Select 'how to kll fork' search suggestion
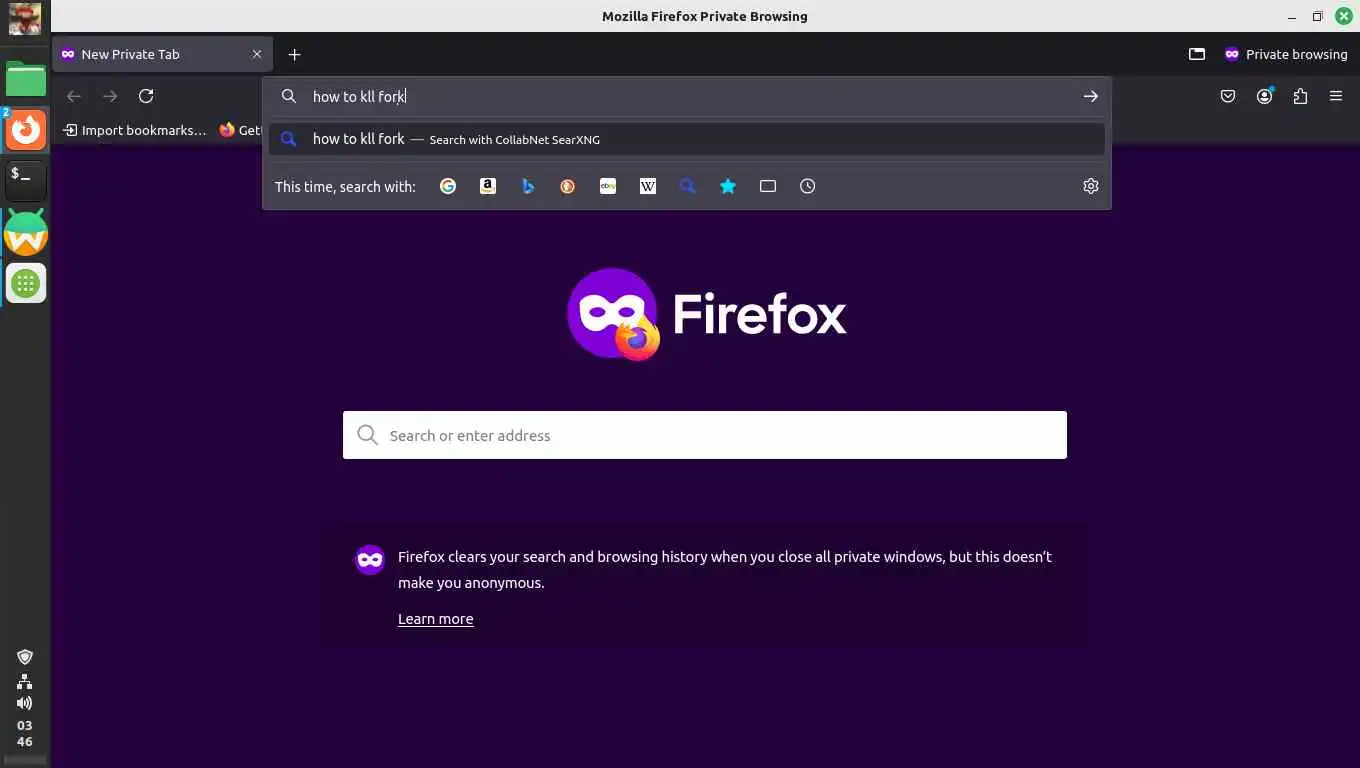Image resolution: width=1360 pixels, height=768 pixels. tap(686, 139)
